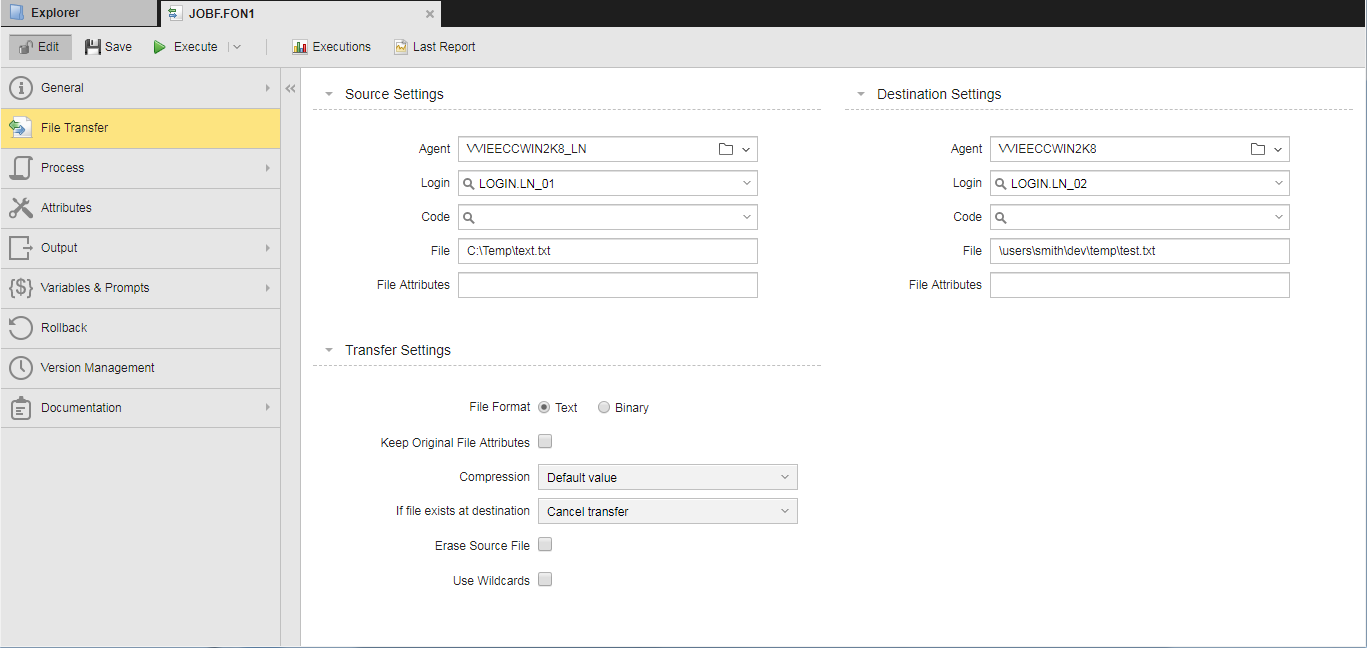Select Binary file format radio
Viewport: 1367px width, 648px height.
click(604, 407)
